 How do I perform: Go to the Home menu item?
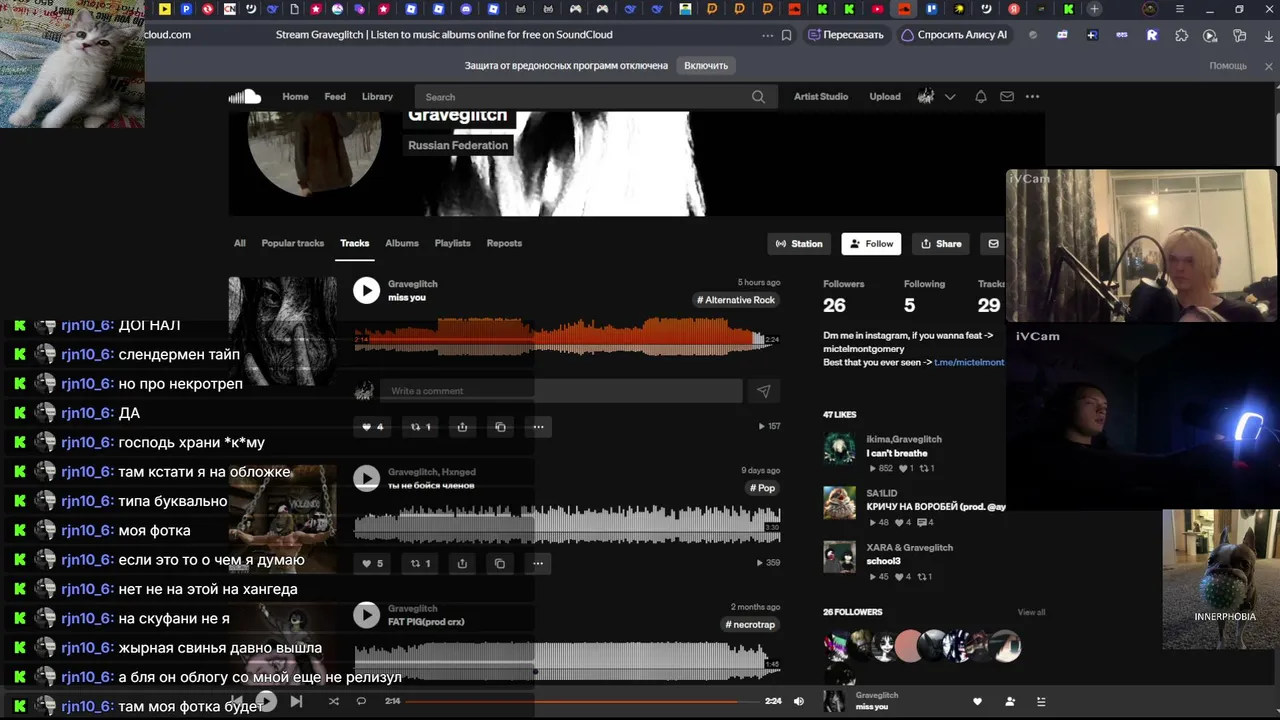coord(295,97)
